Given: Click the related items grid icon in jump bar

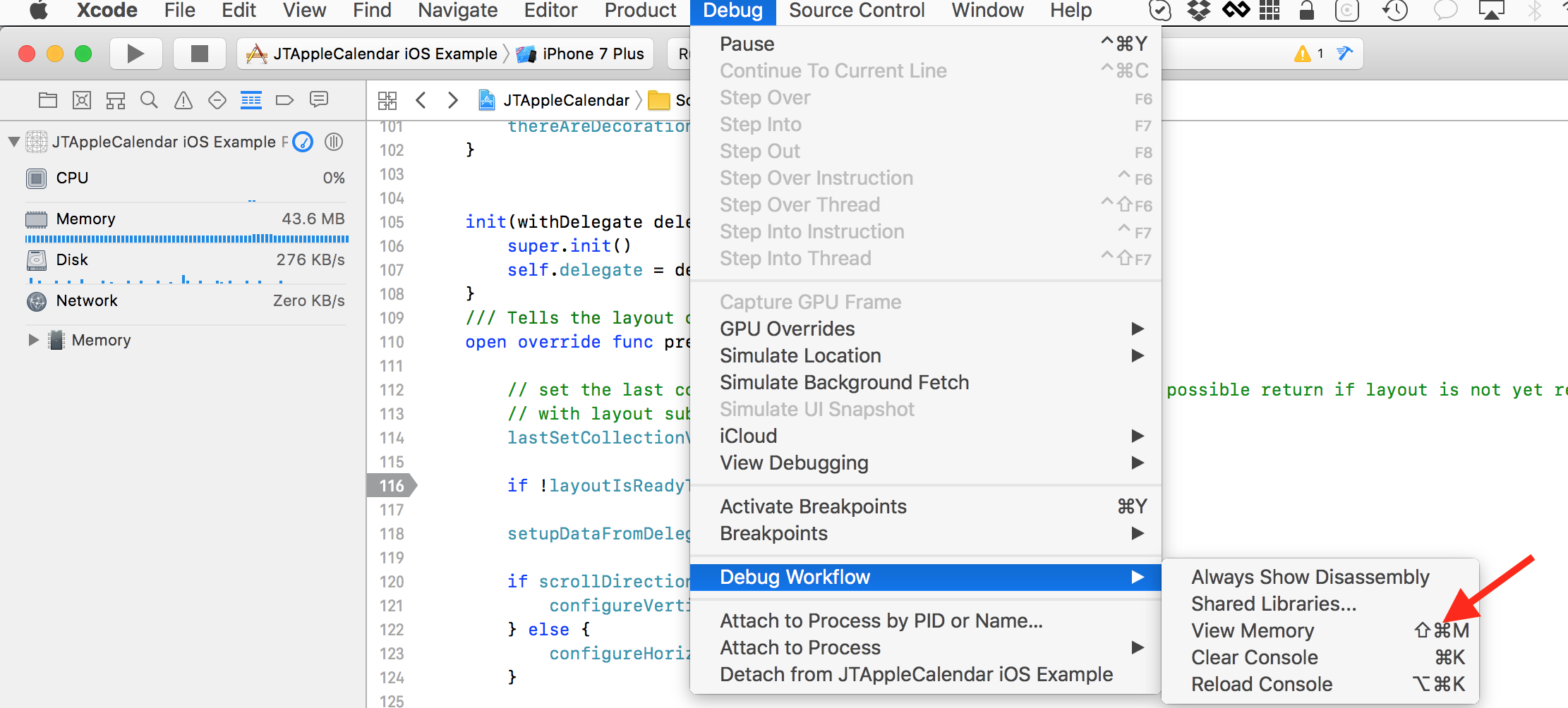Looking at the screenshot, I should (x=387, y=100).
